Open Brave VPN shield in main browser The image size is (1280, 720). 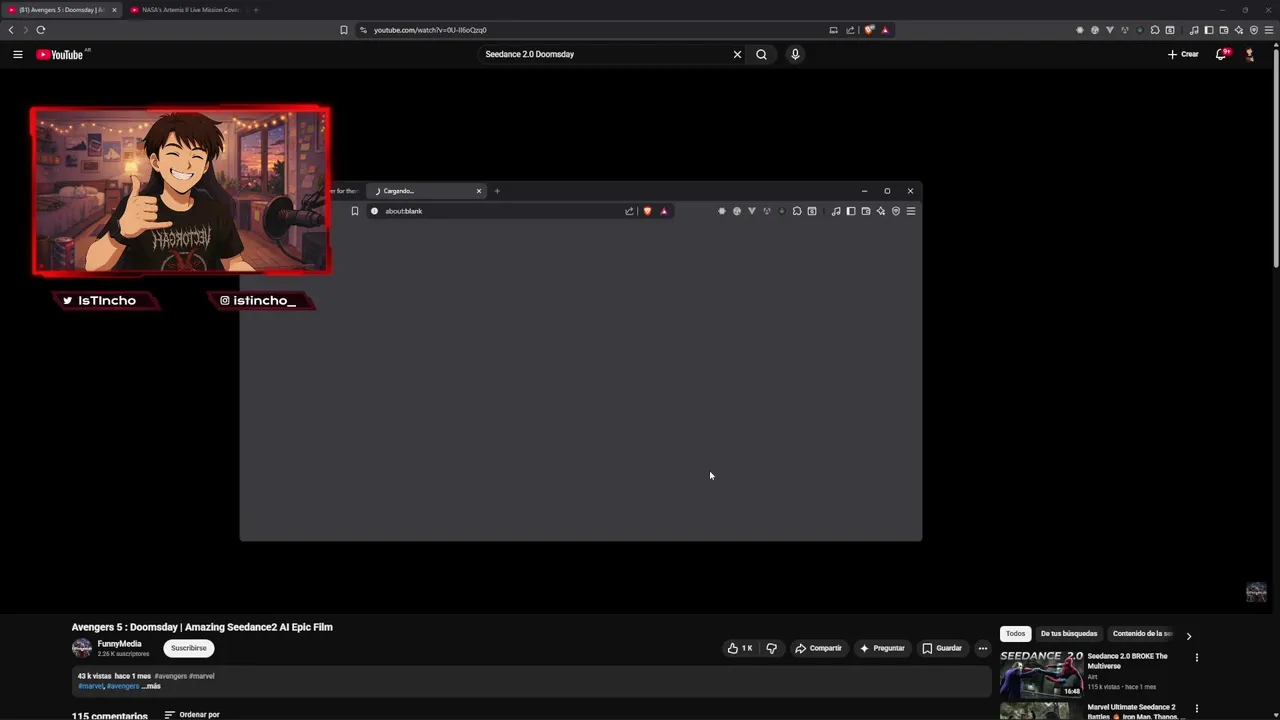click(x=1254, y=30)
